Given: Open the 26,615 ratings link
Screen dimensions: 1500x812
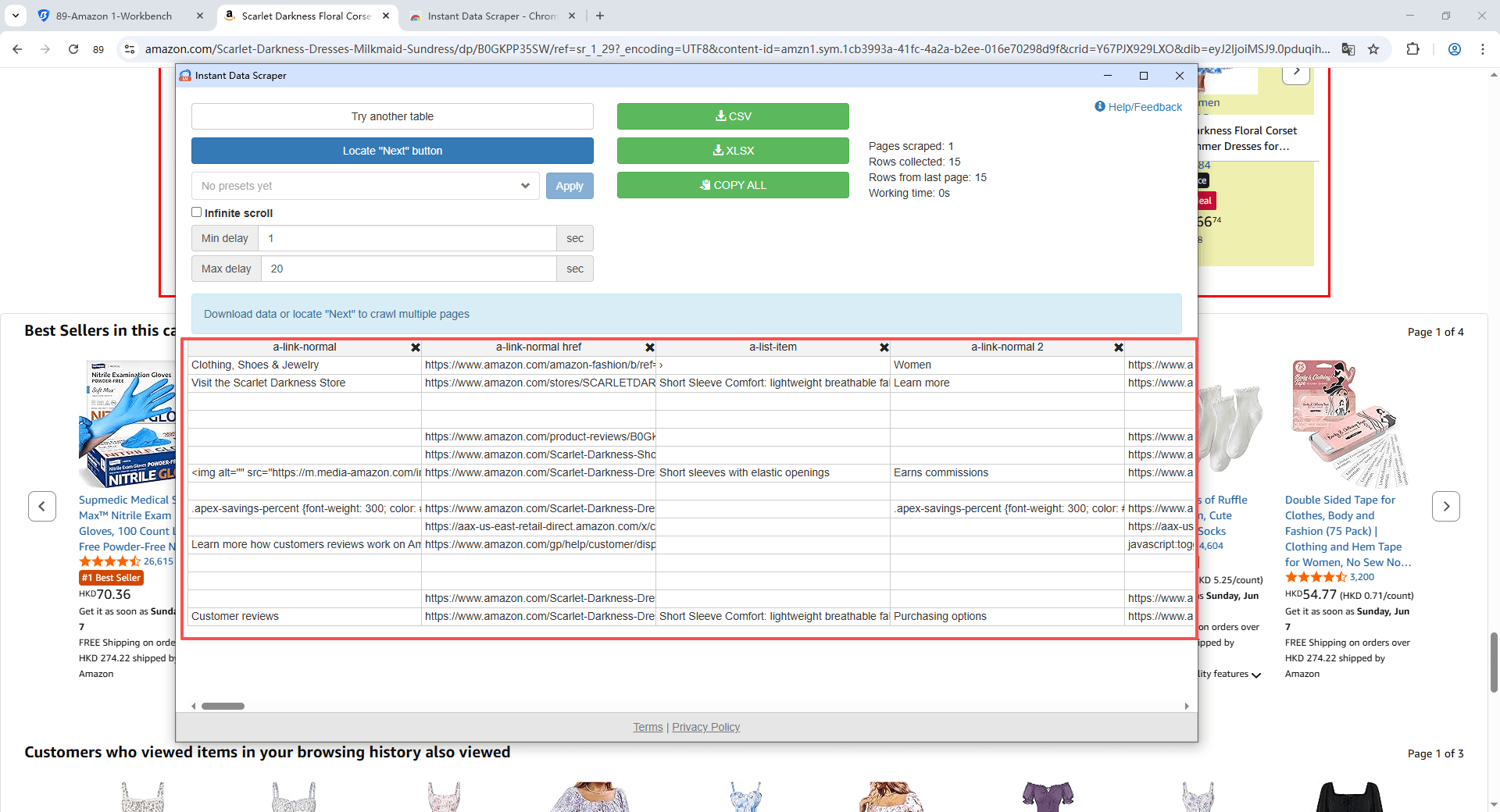Looking at the screenshot, I should [159, 561].
